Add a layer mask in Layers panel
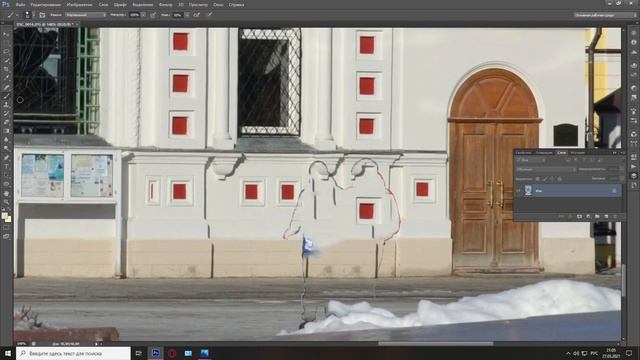This screenshot has height=360, width=640. 579,216
